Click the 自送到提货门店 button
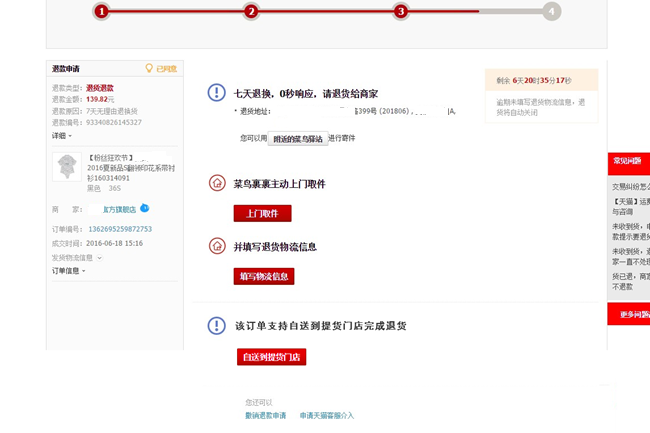The height and width of the screenshot is (433, 650). click(x=272, y=357)
